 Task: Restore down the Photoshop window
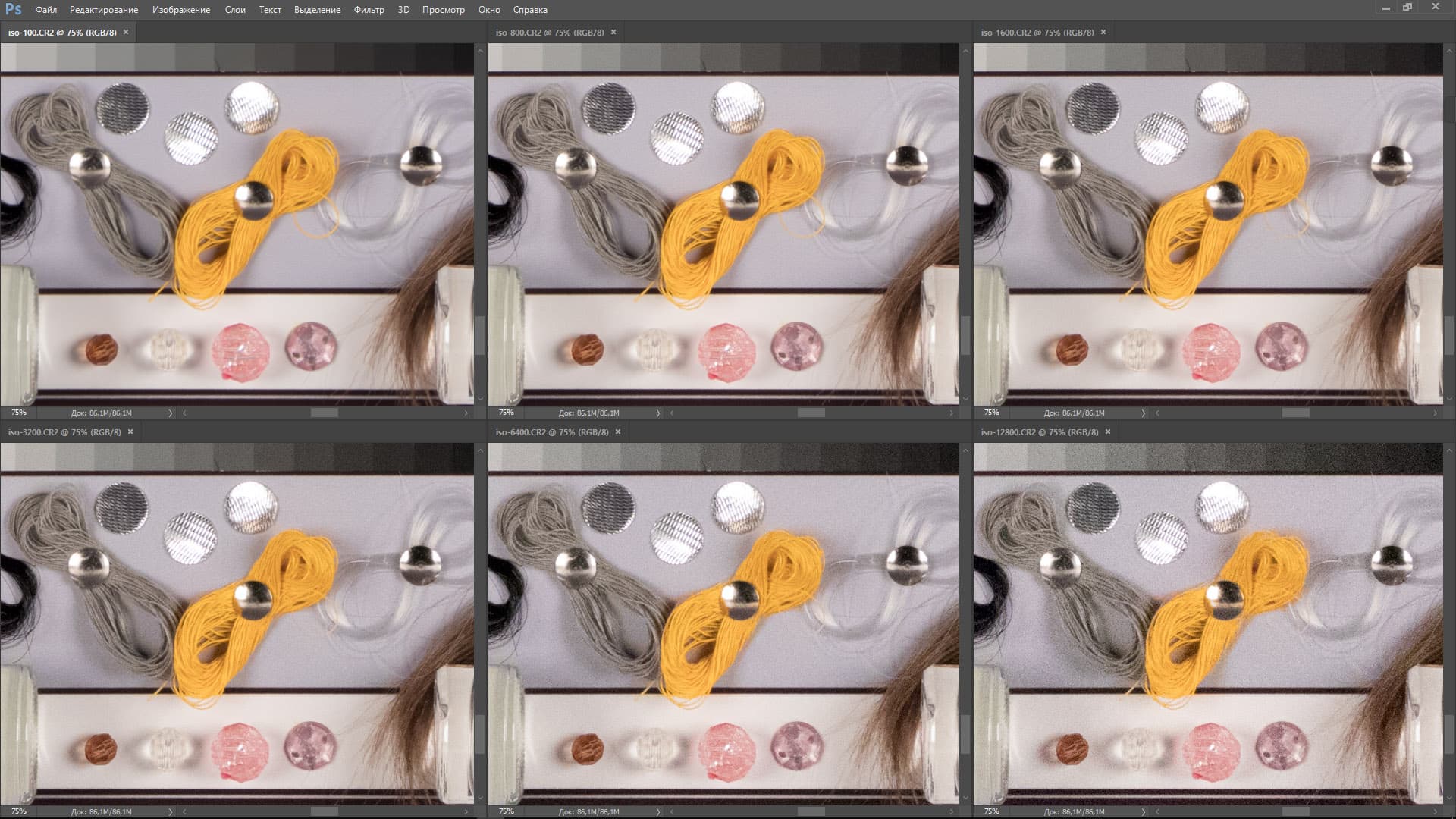(x=1407, y=7)
